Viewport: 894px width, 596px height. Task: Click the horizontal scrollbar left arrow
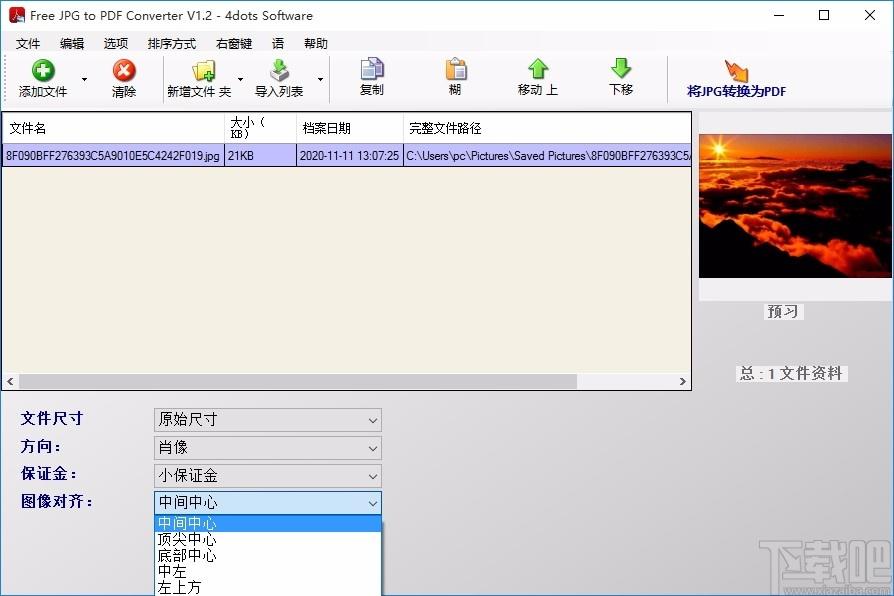coord(10,382)
